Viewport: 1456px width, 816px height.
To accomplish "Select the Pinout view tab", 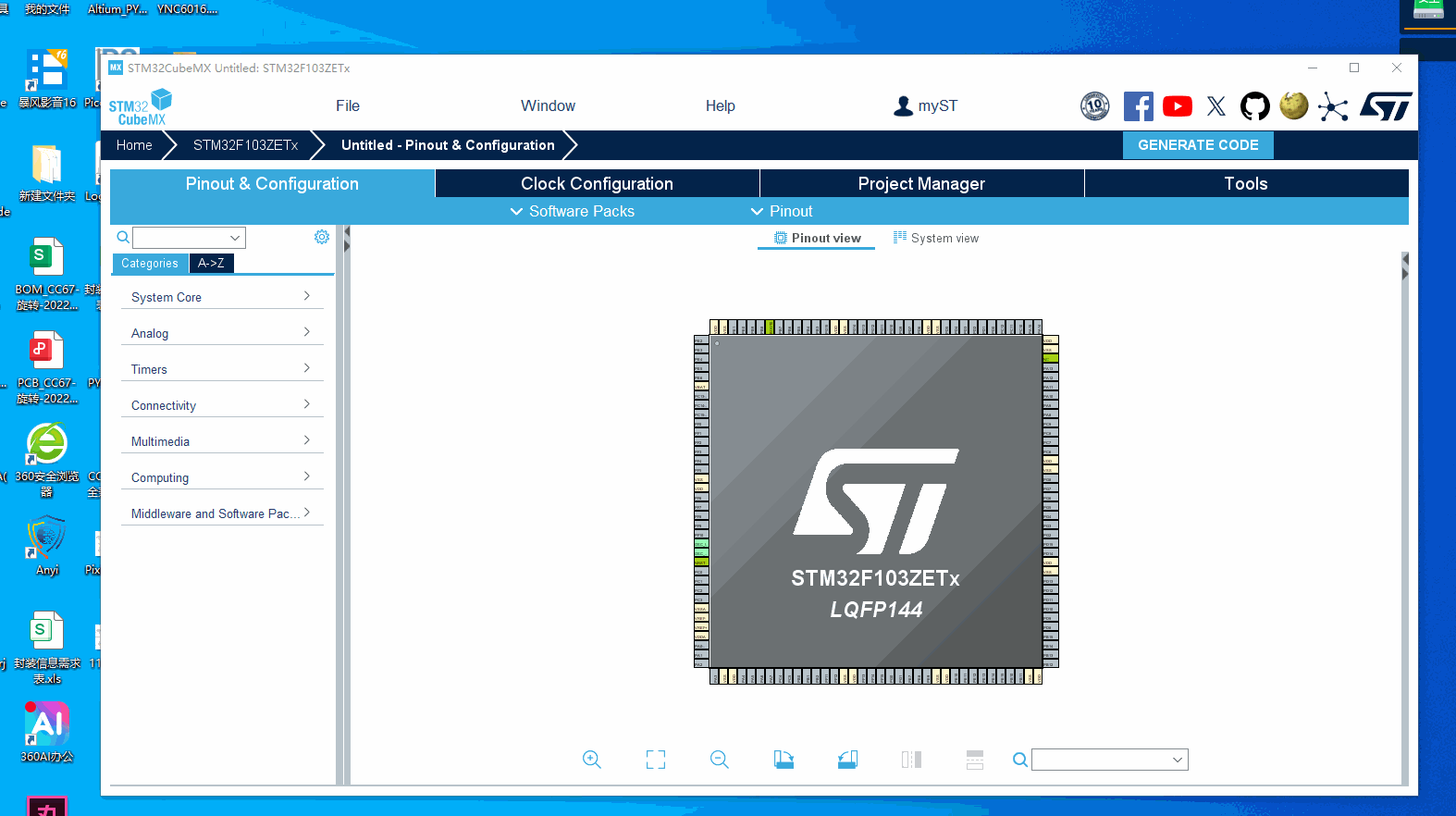I will 817,238.
